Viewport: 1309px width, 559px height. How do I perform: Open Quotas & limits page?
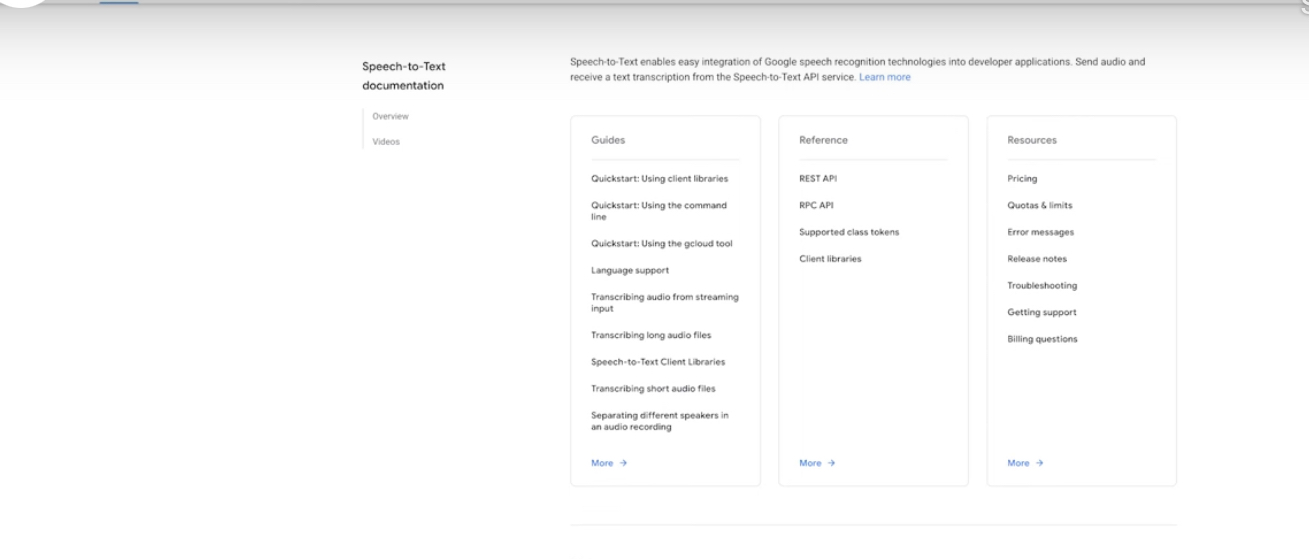coord(1040,205)
